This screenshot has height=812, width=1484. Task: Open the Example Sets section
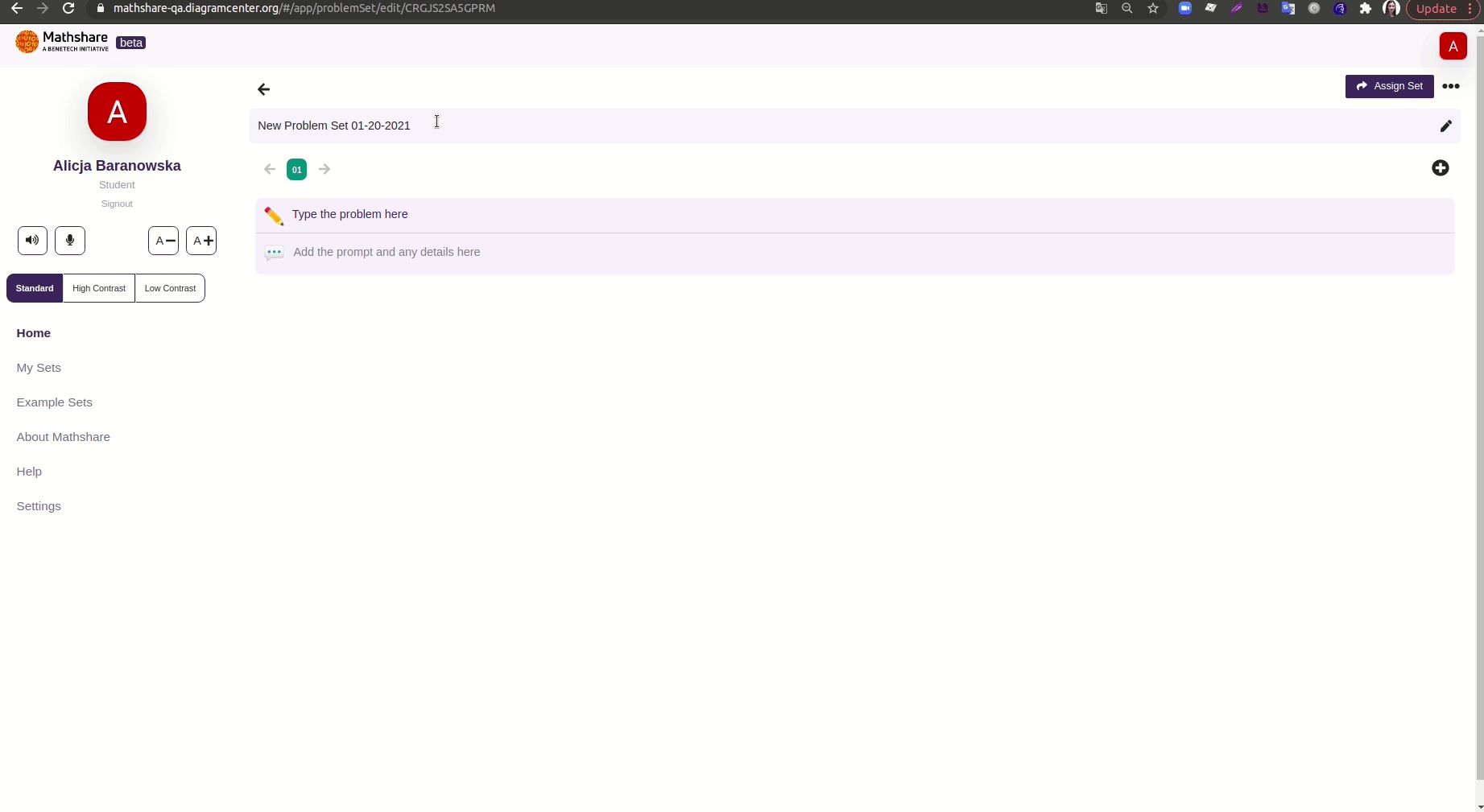click(53, 402)
